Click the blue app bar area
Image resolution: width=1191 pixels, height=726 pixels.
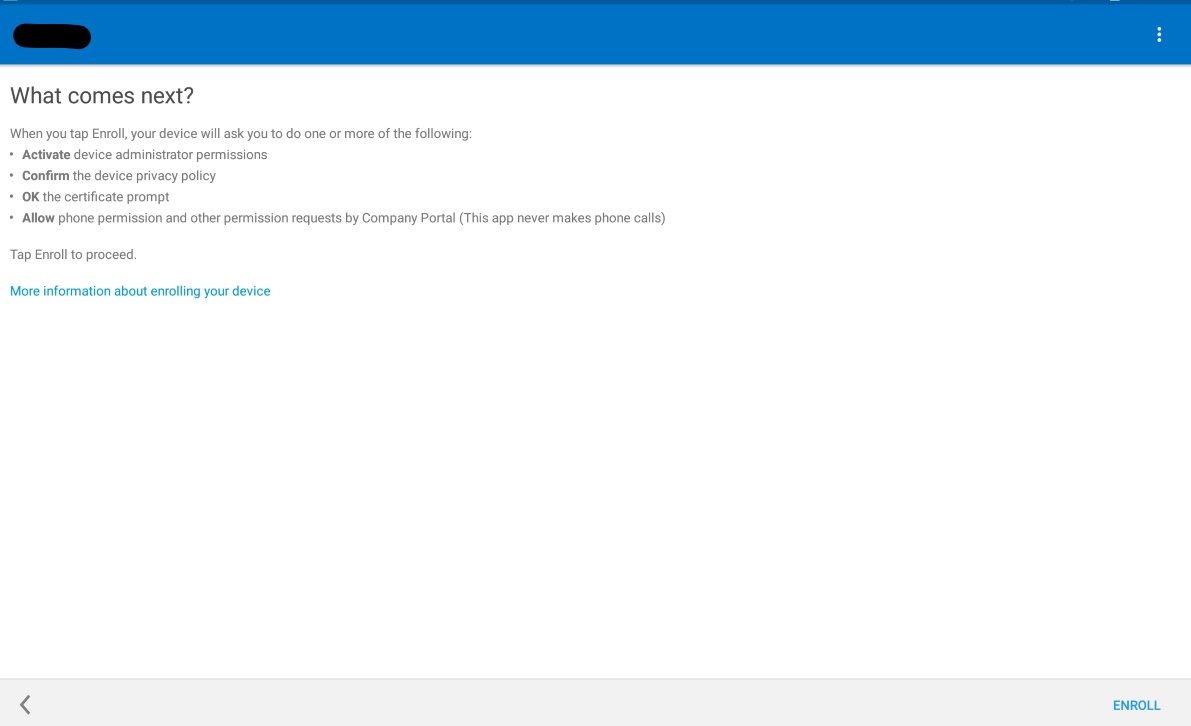595,34
